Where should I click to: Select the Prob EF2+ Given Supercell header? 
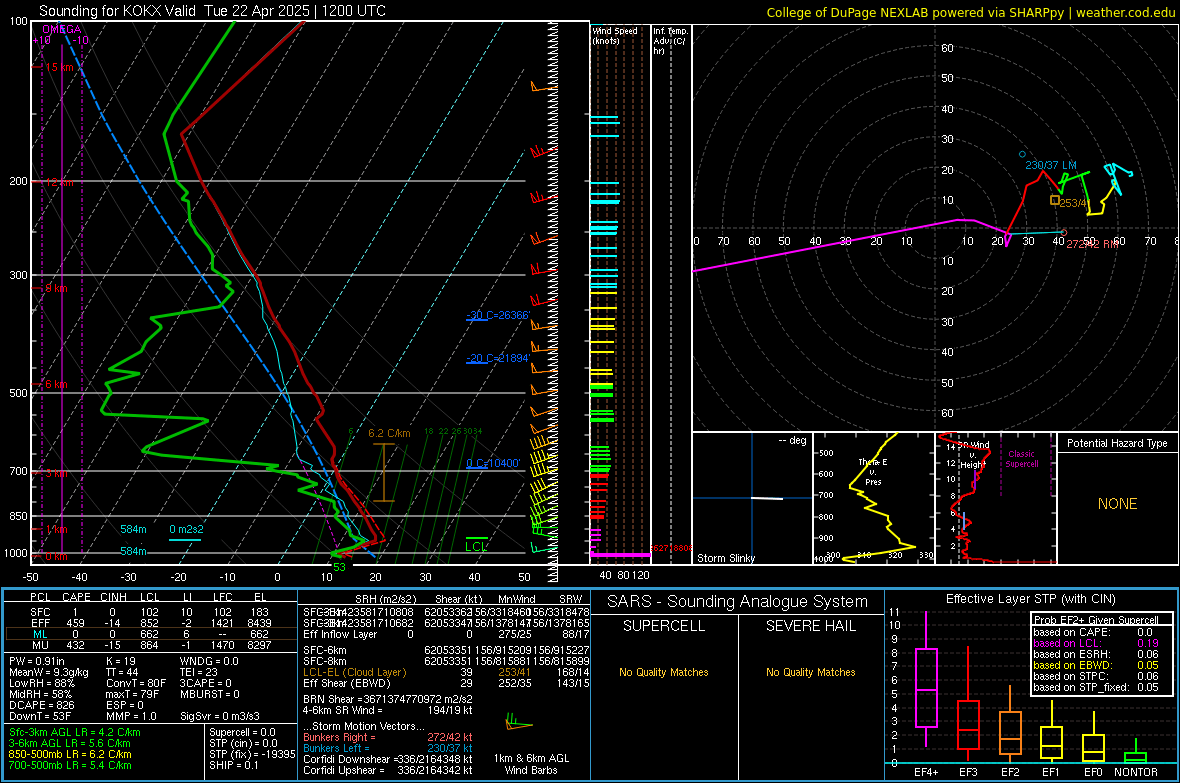point(1096,620)
